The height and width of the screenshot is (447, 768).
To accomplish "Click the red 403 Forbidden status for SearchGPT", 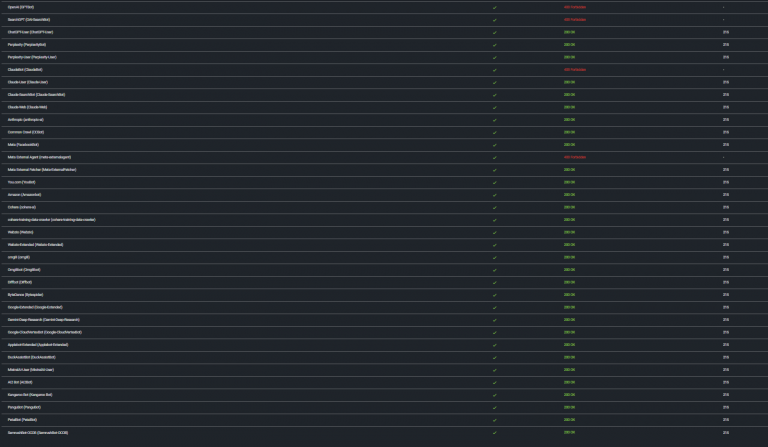I will tap(574, 19).
